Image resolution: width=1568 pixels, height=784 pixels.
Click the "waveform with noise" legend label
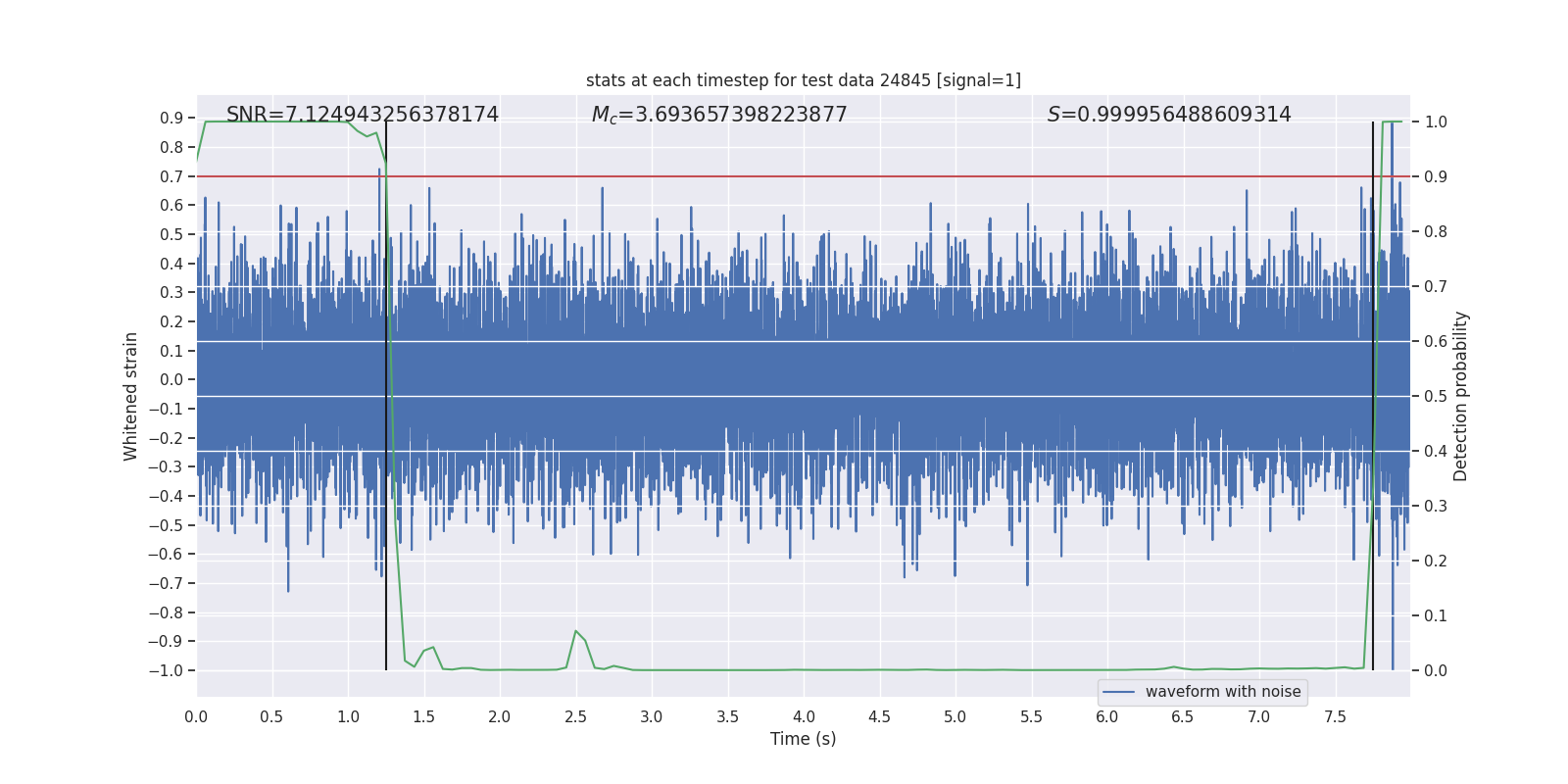[1222, 692]
